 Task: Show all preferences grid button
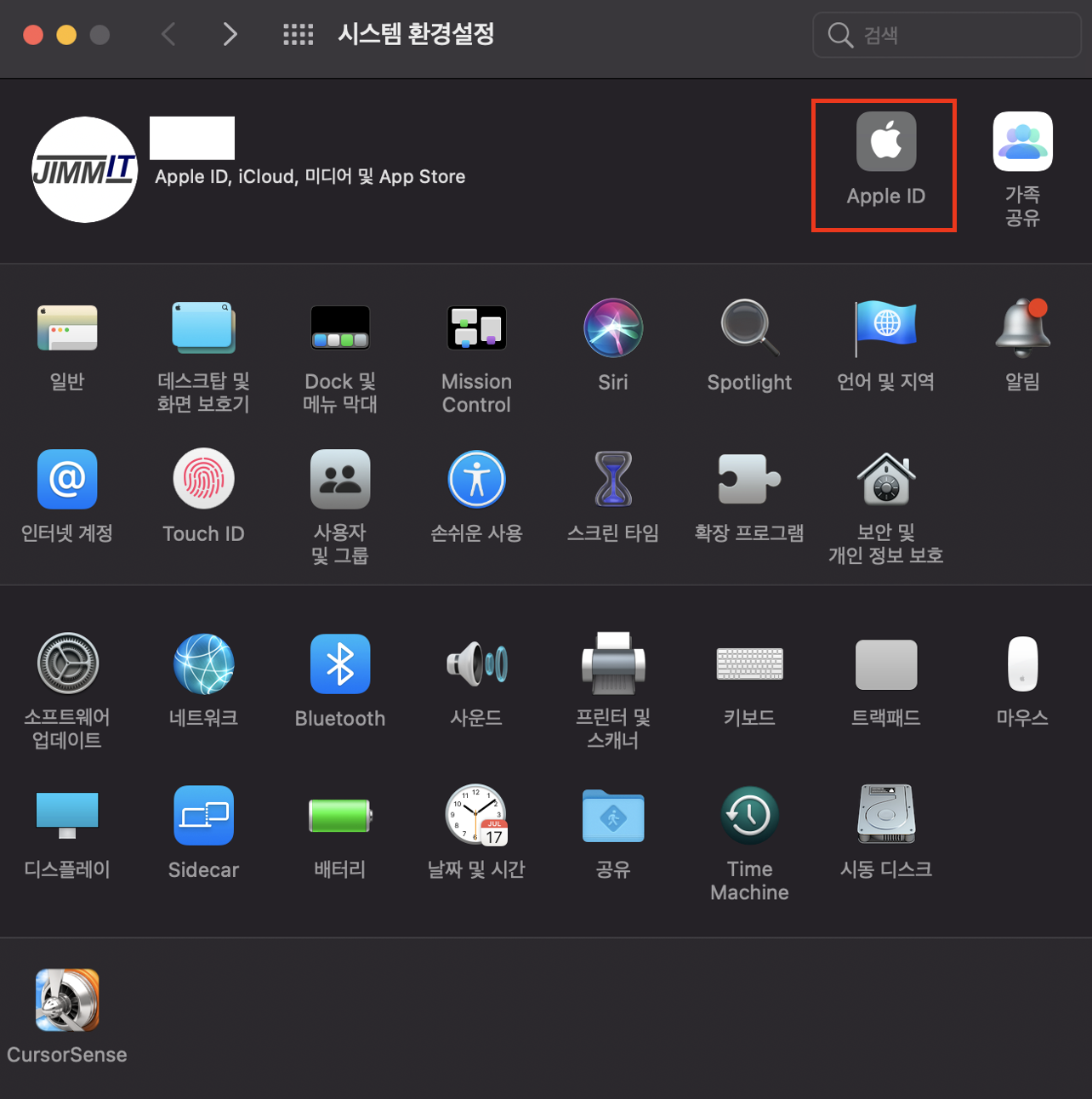(x=298, y=35)
